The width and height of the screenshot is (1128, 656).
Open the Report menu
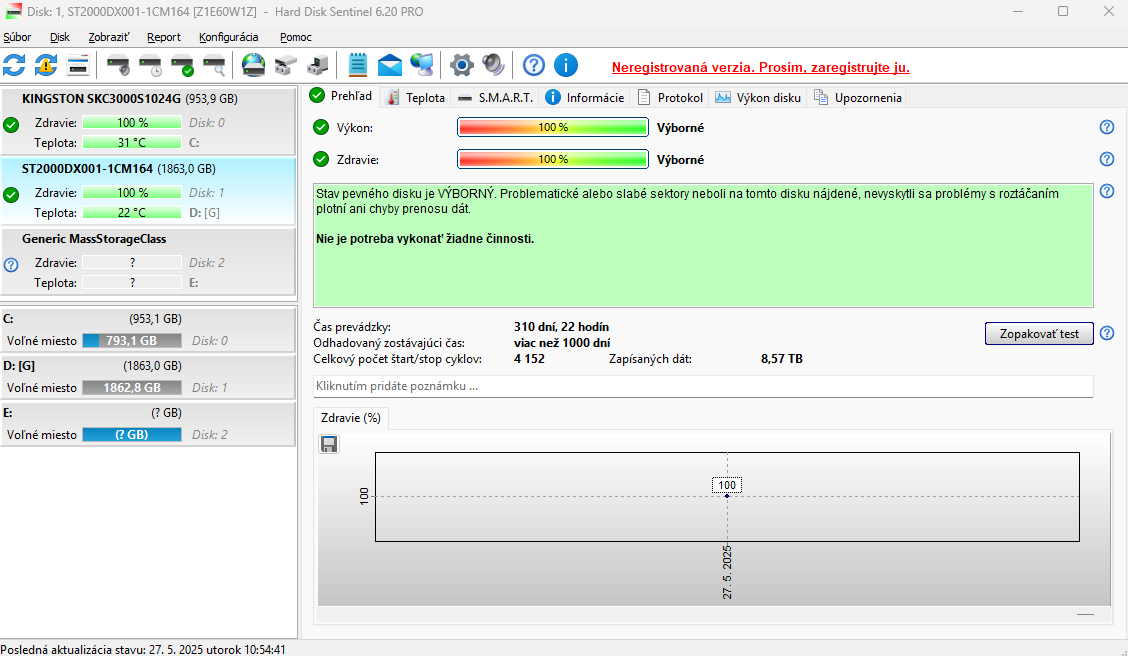164,37
